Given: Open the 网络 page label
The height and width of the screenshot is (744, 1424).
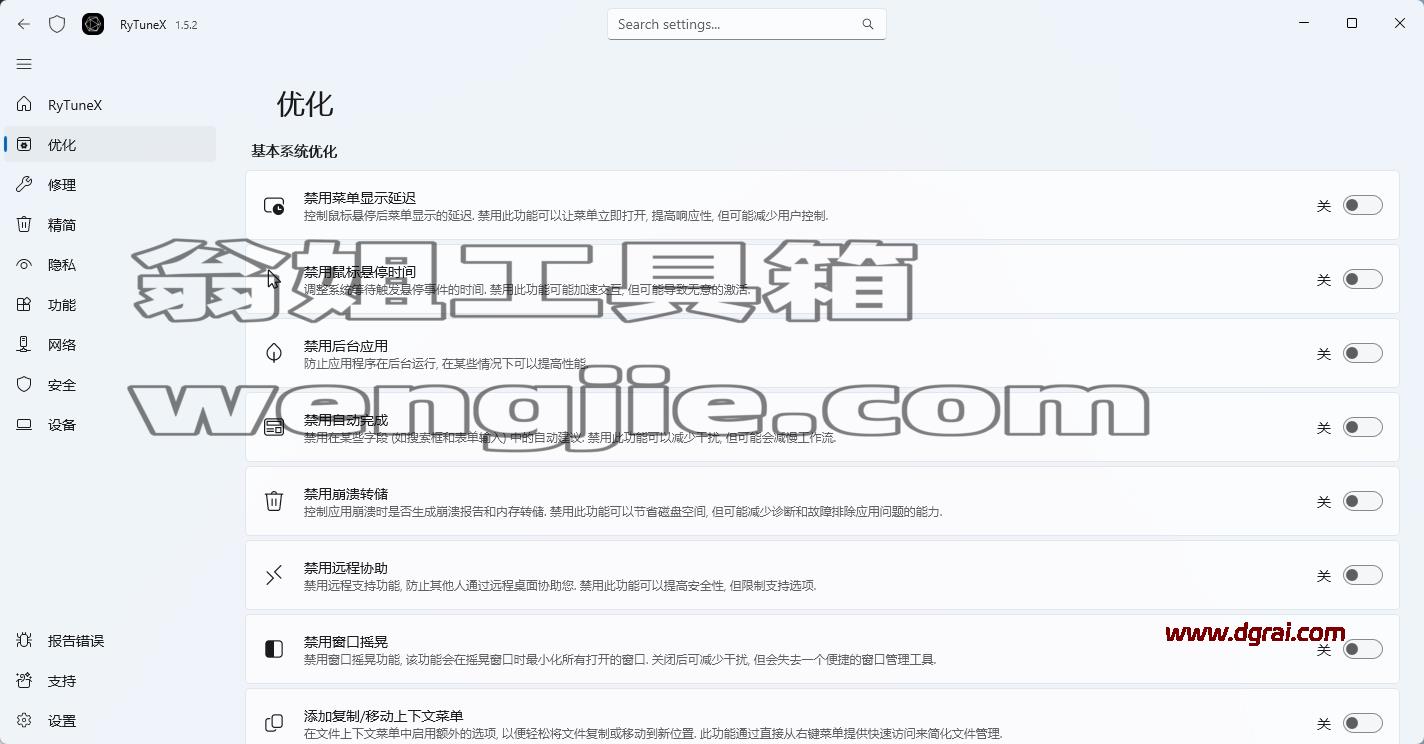Looking at the screenshot, I should (x=62, y=345).
